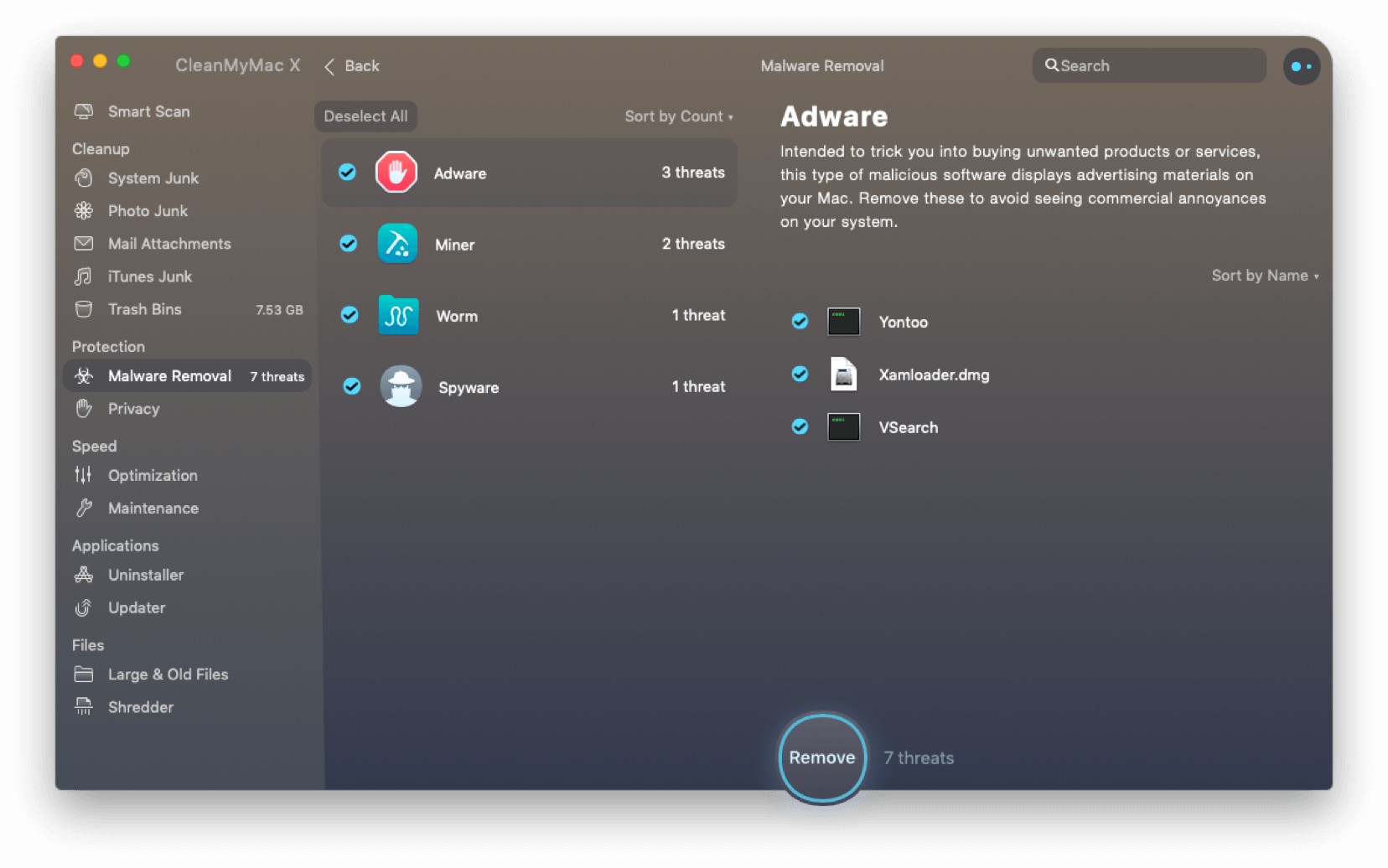Uncheck the Adware category checkbox
The height and width of the screenshot is (868, 1388).
[347, 173]
